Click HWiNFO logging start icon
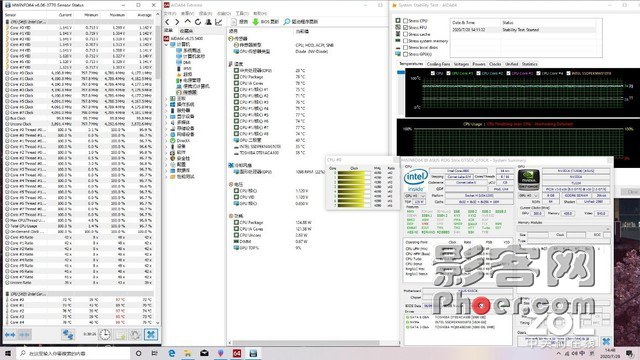The height and width of the screenshot is (360, 640). click(120, 335)
